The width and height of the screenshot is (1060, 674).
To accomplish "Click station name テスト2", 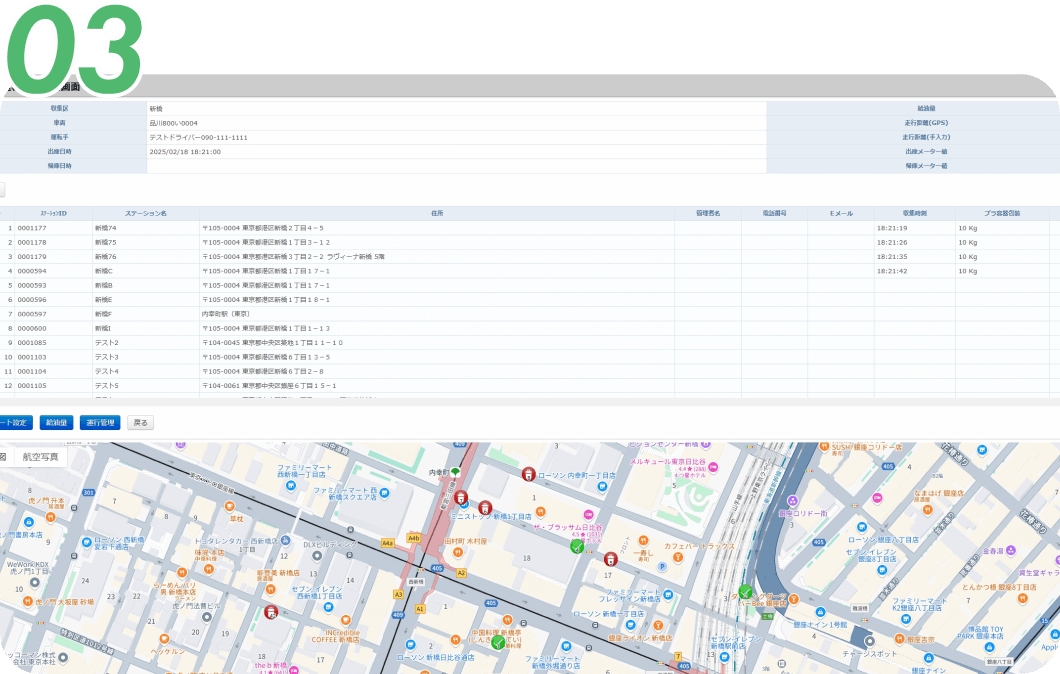I will click(107, 343).
